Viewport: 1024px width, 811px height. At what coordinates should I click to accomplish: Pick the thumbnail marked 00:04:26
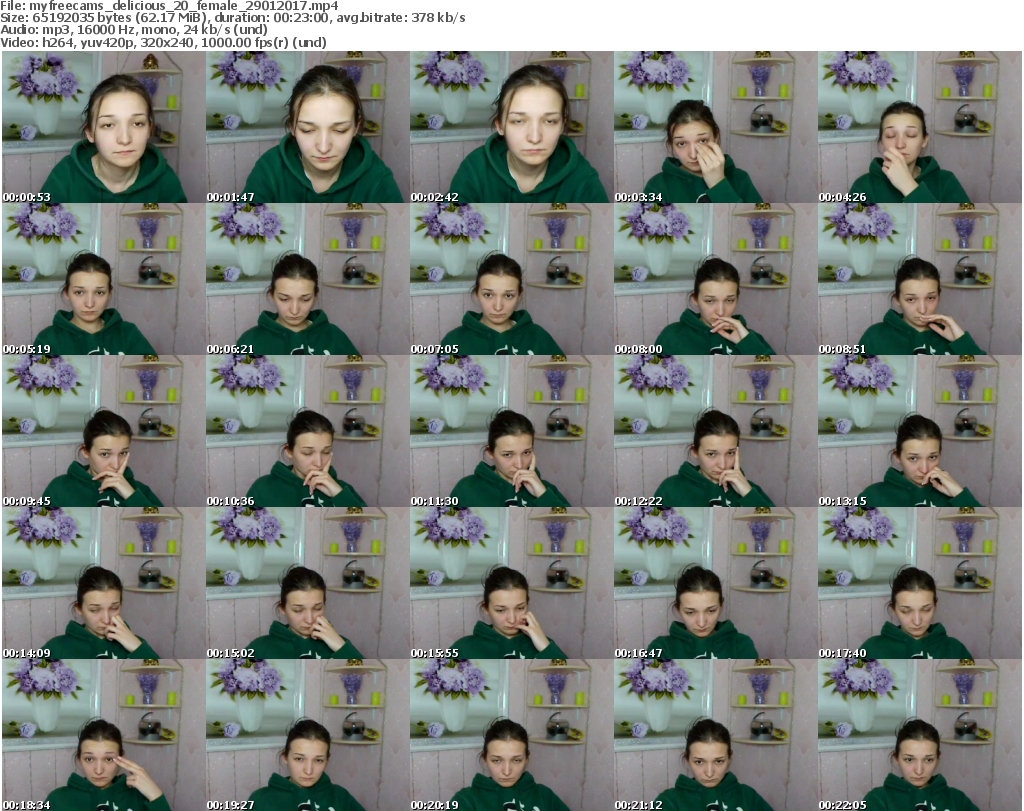point(919,128)
